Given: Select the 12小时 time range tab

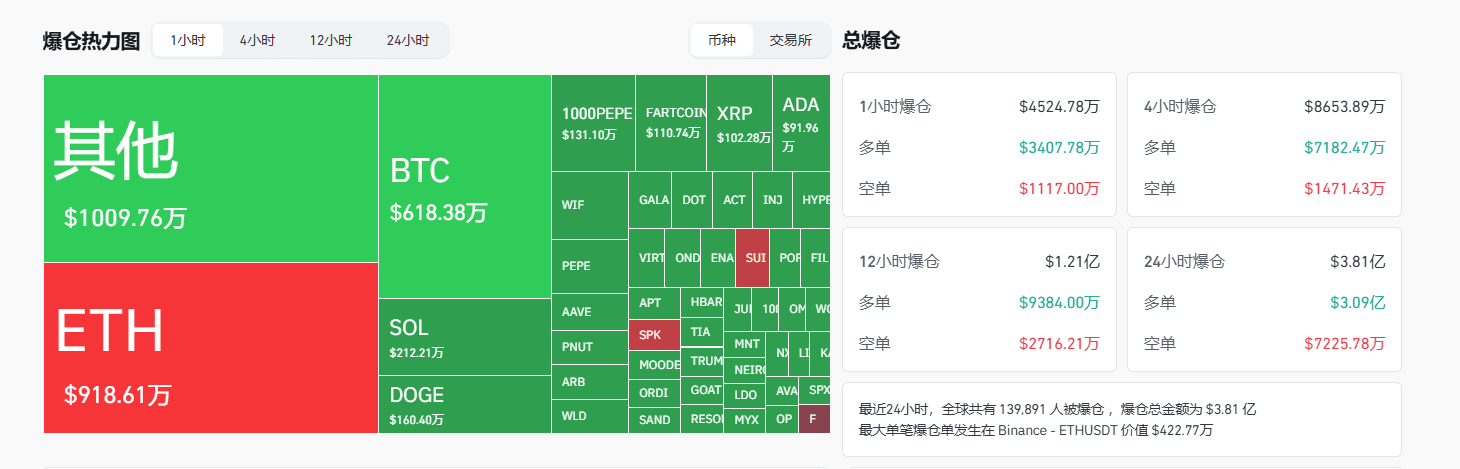Looking at the screenshot, I should 330,41.
